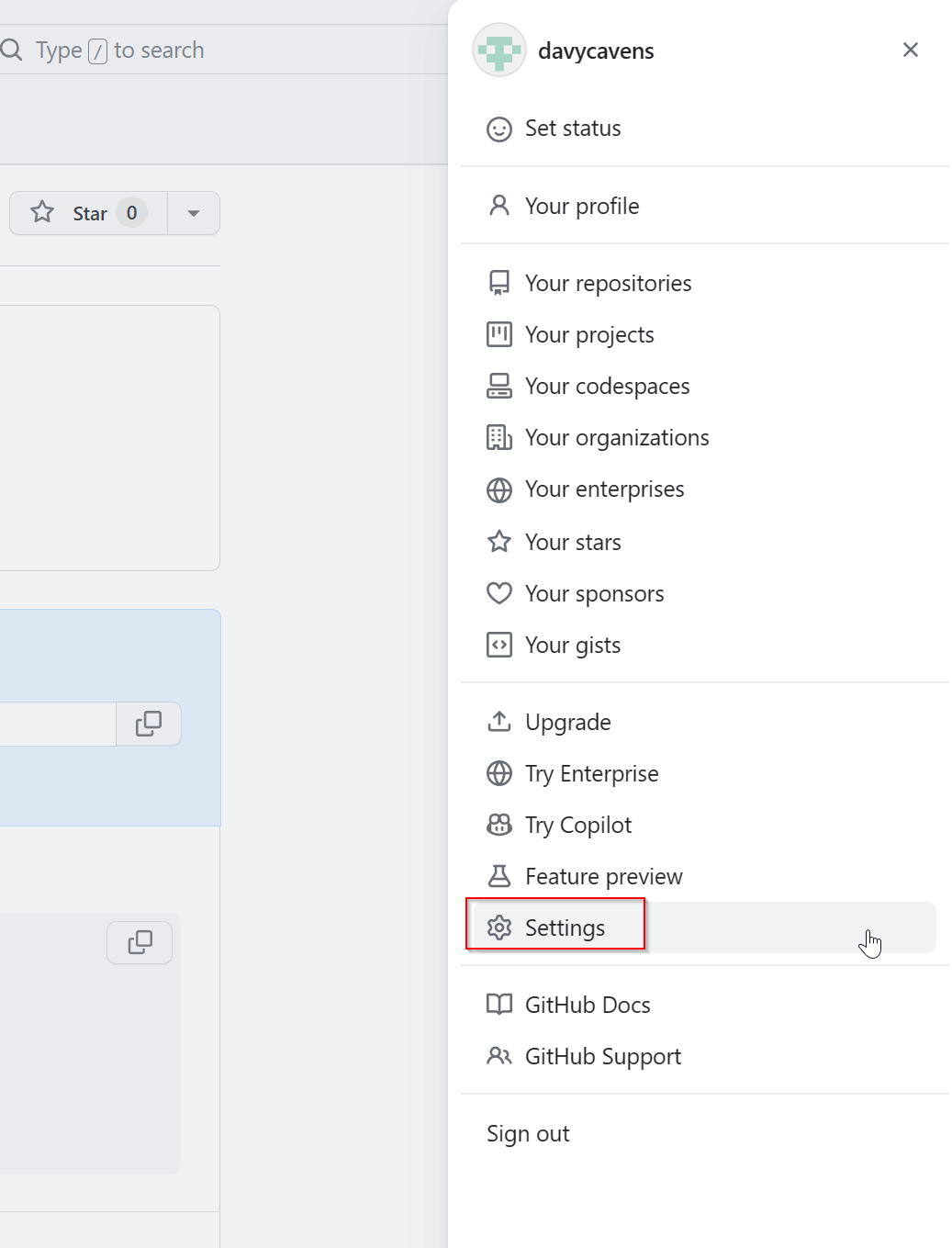952x1248 pixels.
Task: Click the star count badge 0
Action: (x=131, y=213)
